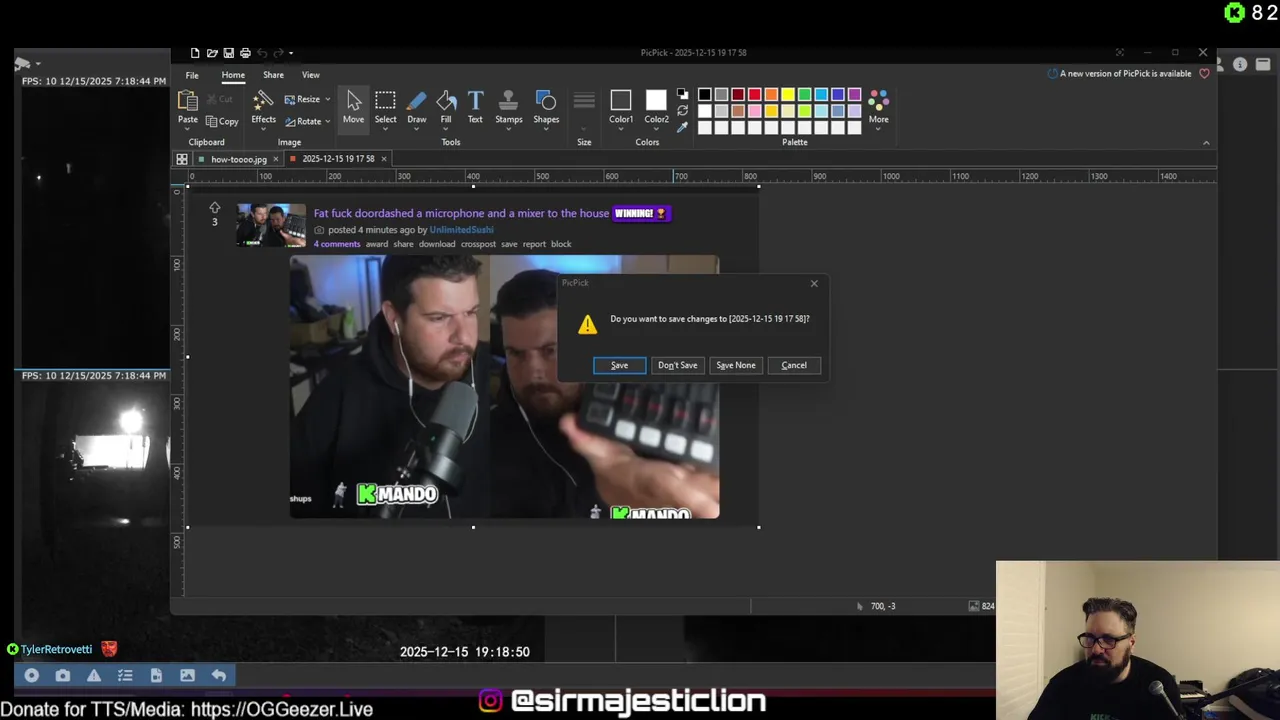The height and width of the screenshot is (720, 1280).
Task: Close the how-toooo.jpg tab
Action: [x=275, y=159]
